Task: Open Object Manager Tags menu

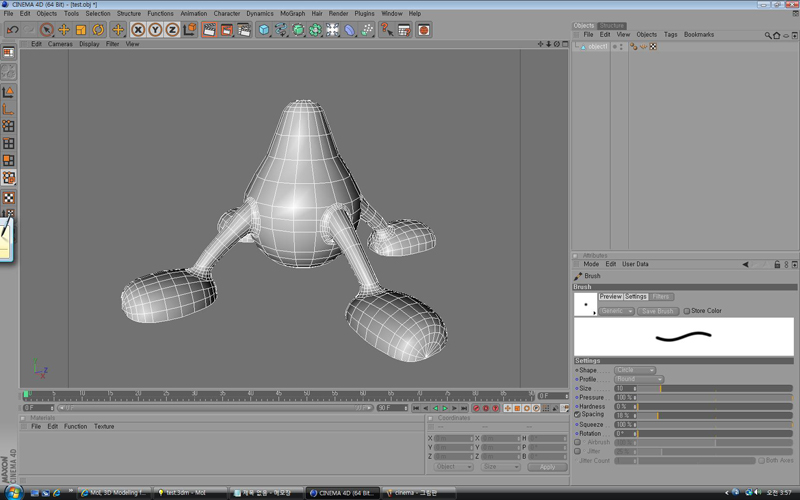Action: [670, 35]
